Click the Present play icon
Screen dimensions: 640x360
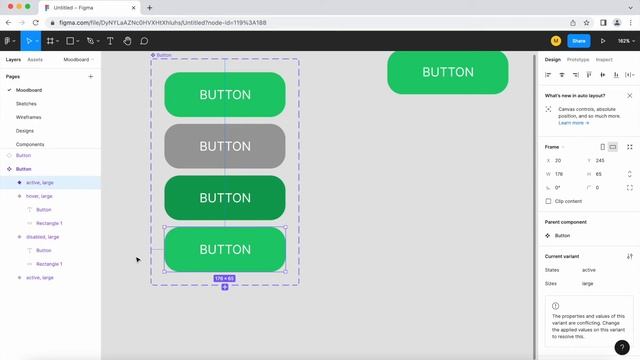[x=602, y=41]
